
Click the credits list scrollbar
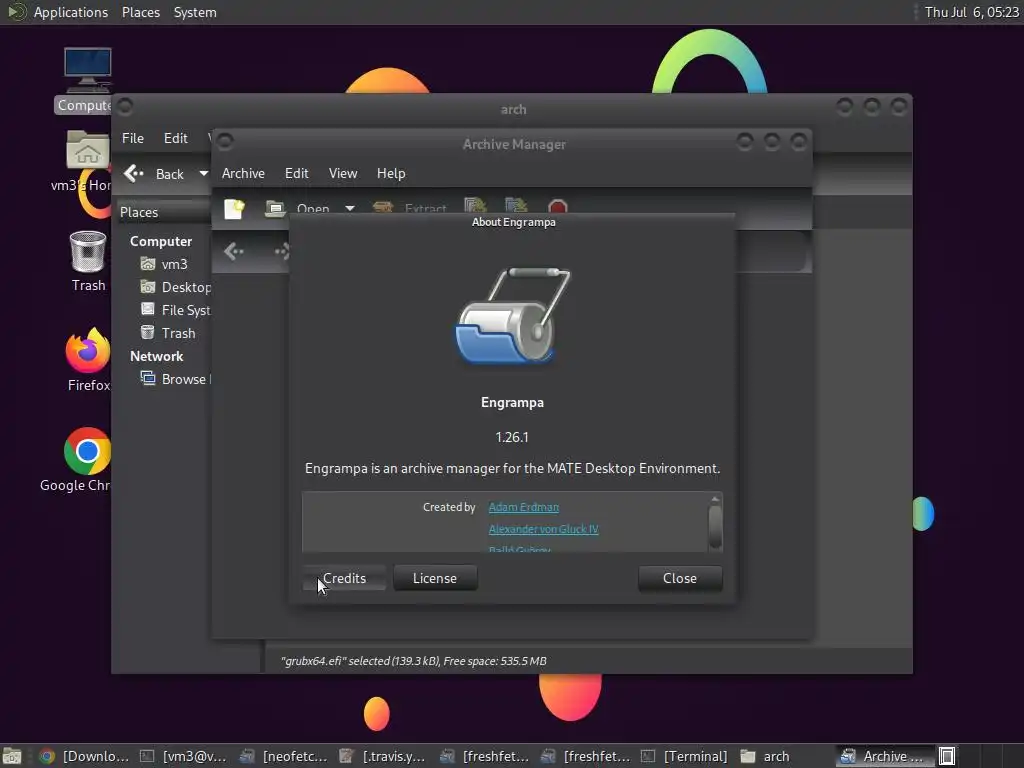pos(715,528)
